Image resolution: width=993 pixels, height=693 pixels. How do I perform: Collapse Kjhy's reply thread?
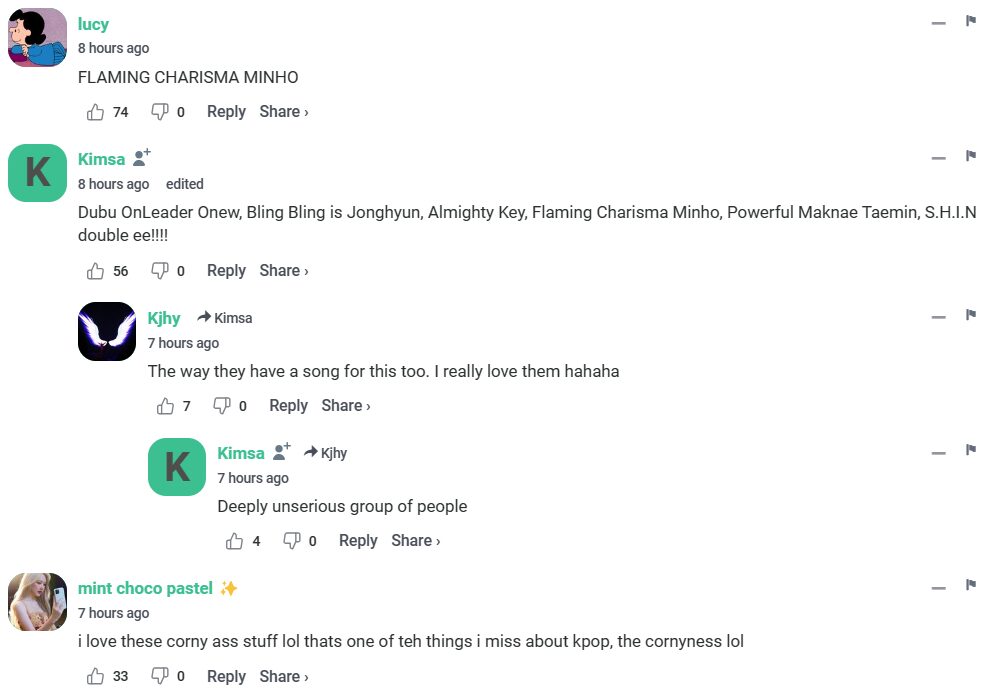[x=938, y=316]
